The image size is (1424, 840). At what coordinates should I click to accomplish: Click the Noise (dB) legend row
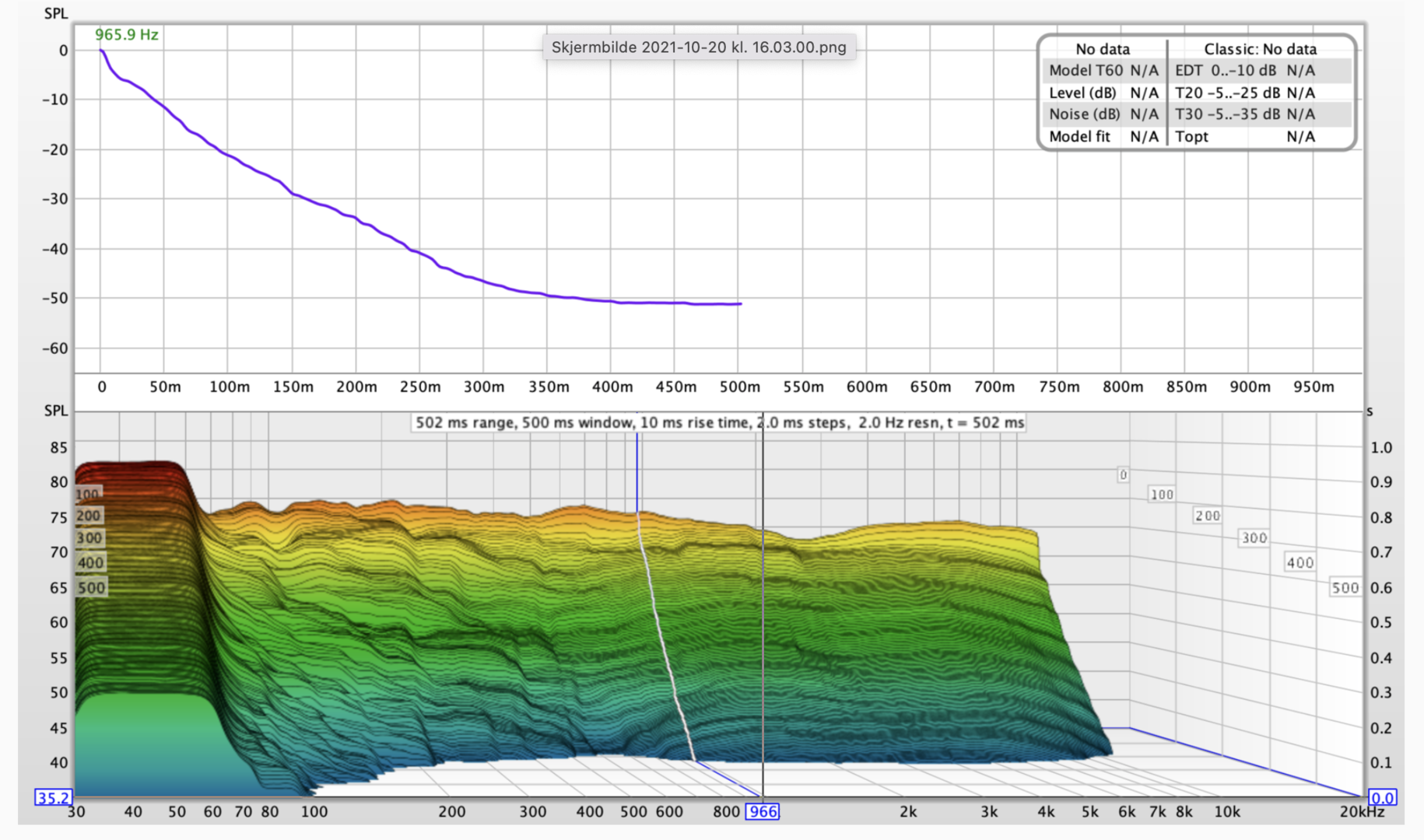click(1103, 114)
